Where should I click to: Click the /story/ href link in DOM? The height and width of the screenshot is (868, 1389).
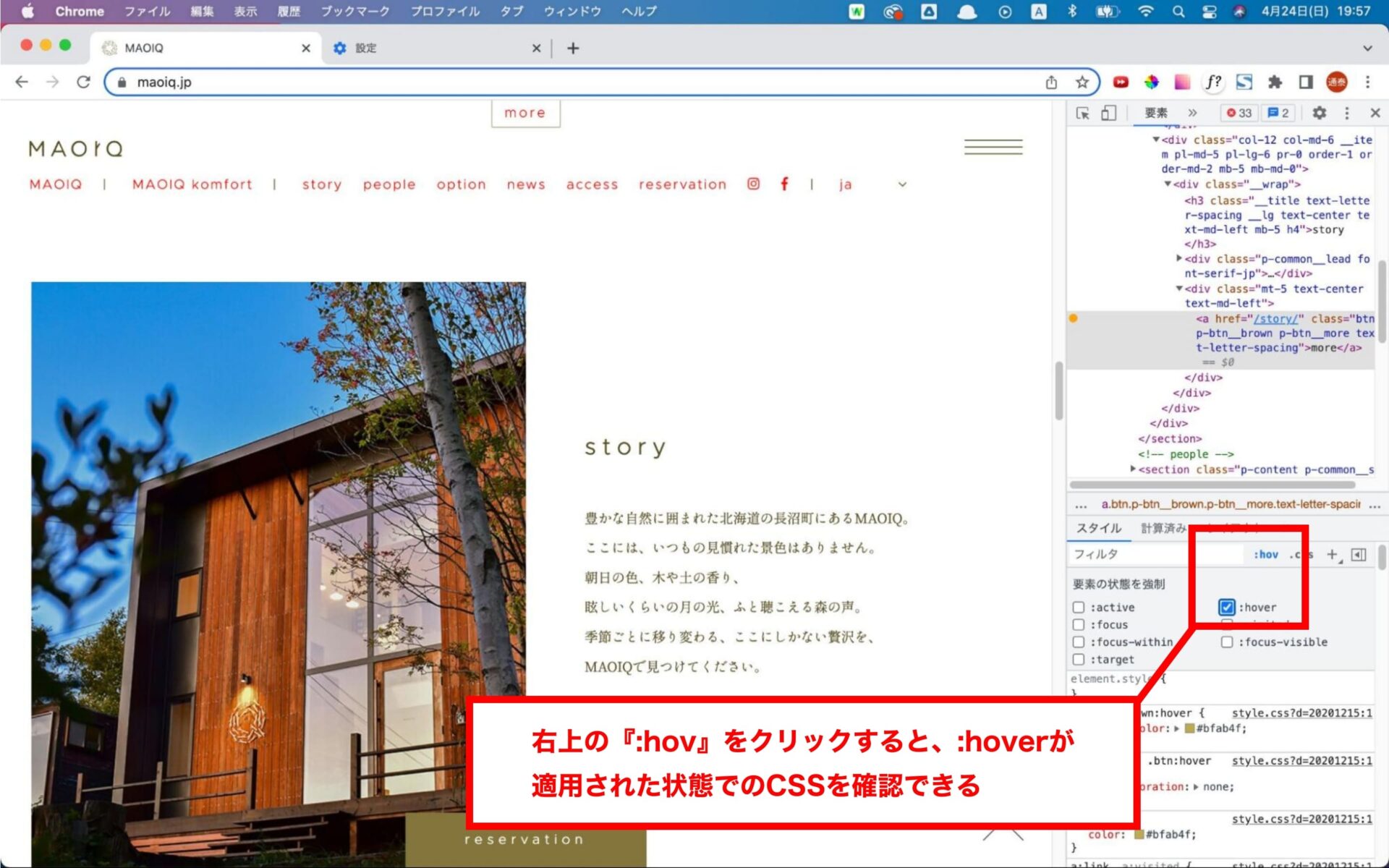click(1275, 318)
